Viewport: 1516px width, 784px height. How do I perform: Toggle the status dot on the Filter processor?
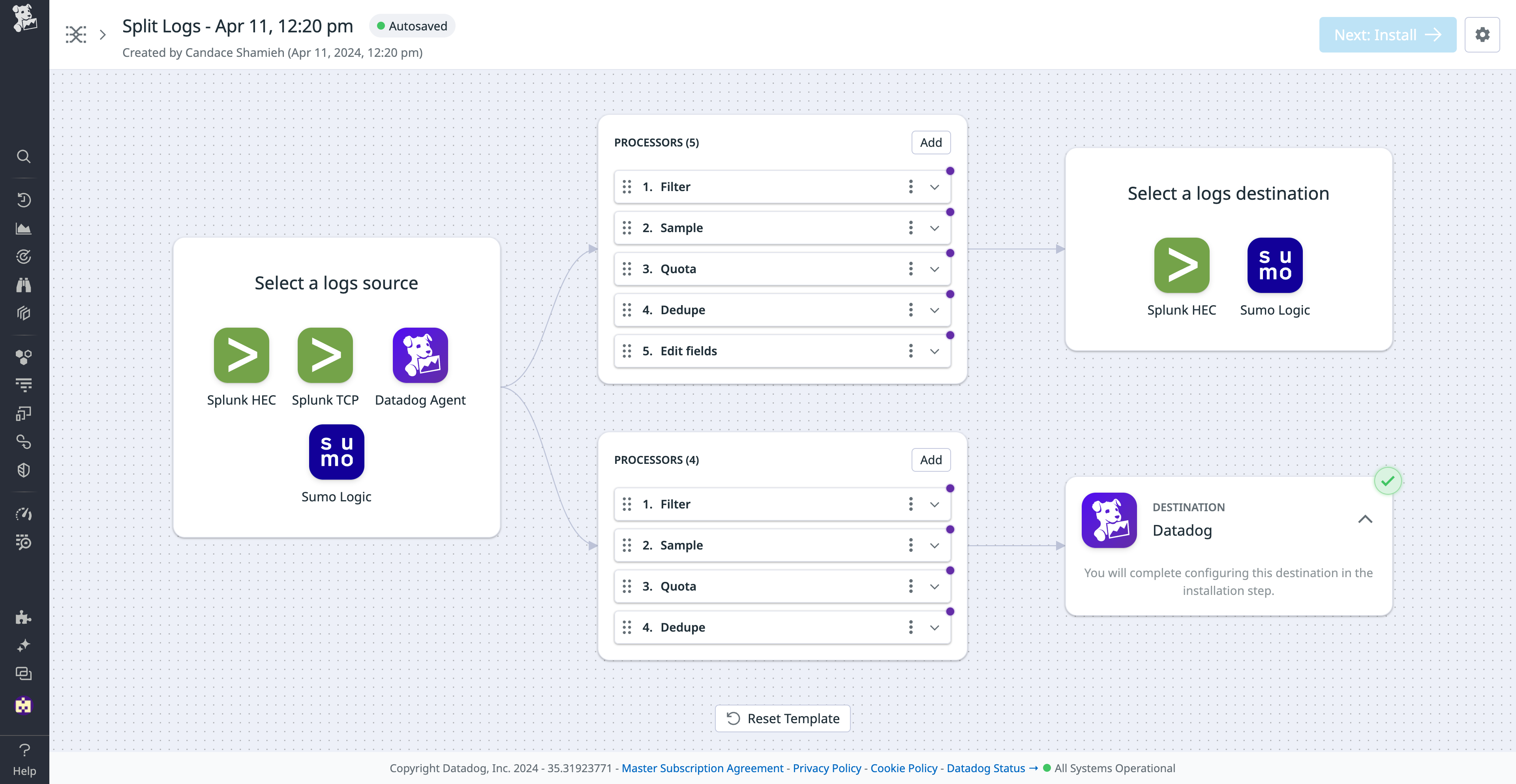click(951, 171)
